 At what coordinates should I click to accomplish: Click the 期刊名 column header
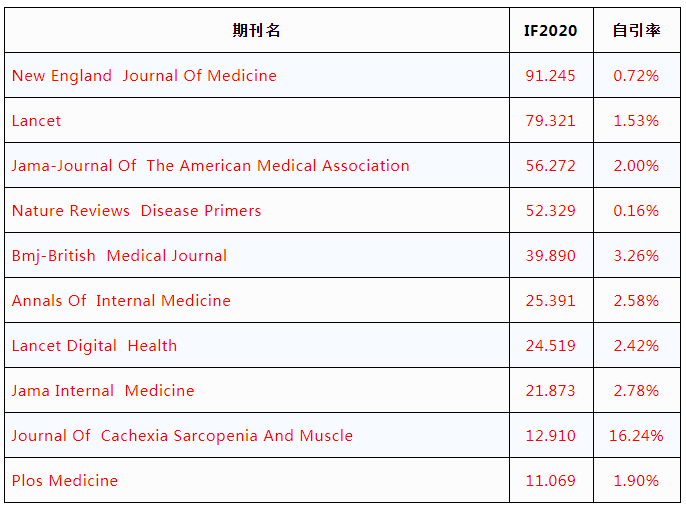click(x=256, y=30)
